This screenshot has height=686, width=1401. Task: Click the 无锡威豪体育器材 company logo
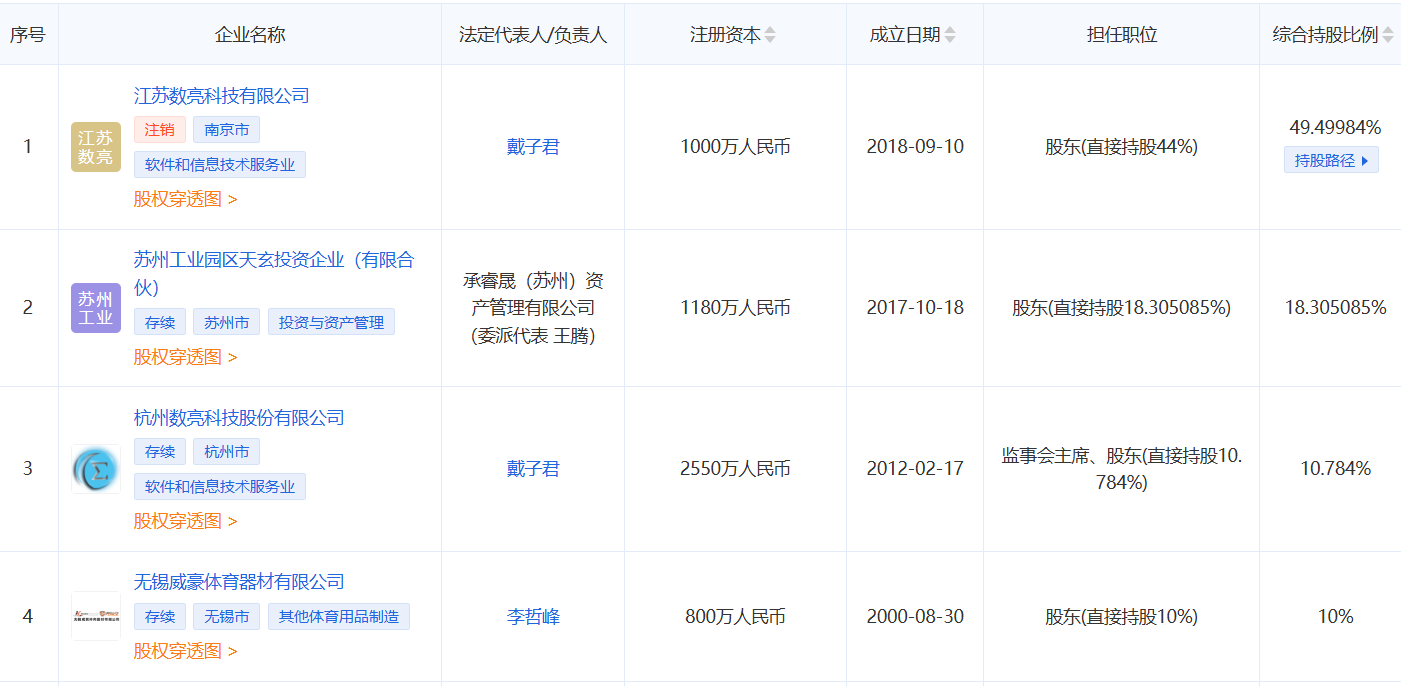point(96,616)
